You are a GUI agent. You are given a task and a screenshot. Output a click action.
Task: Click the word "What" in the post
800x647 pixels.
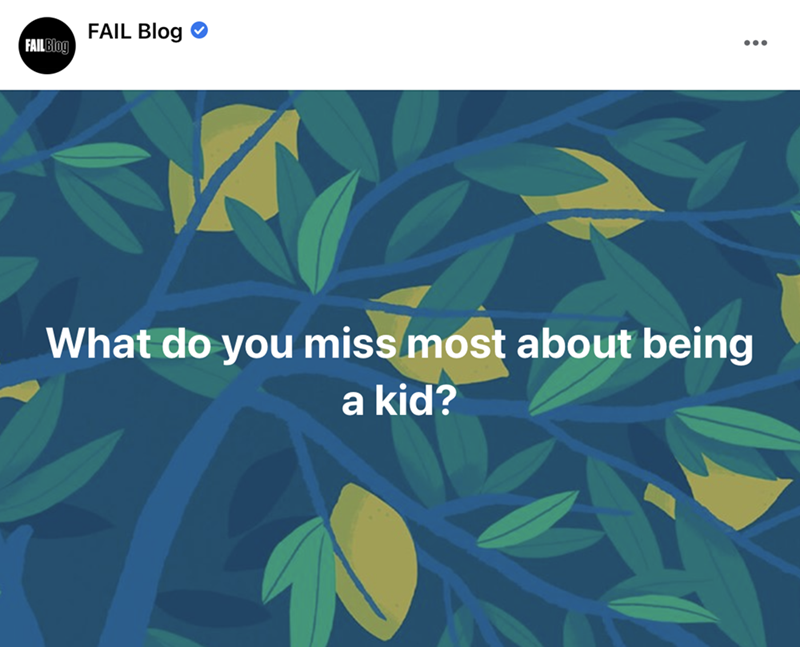click(91, 344)
